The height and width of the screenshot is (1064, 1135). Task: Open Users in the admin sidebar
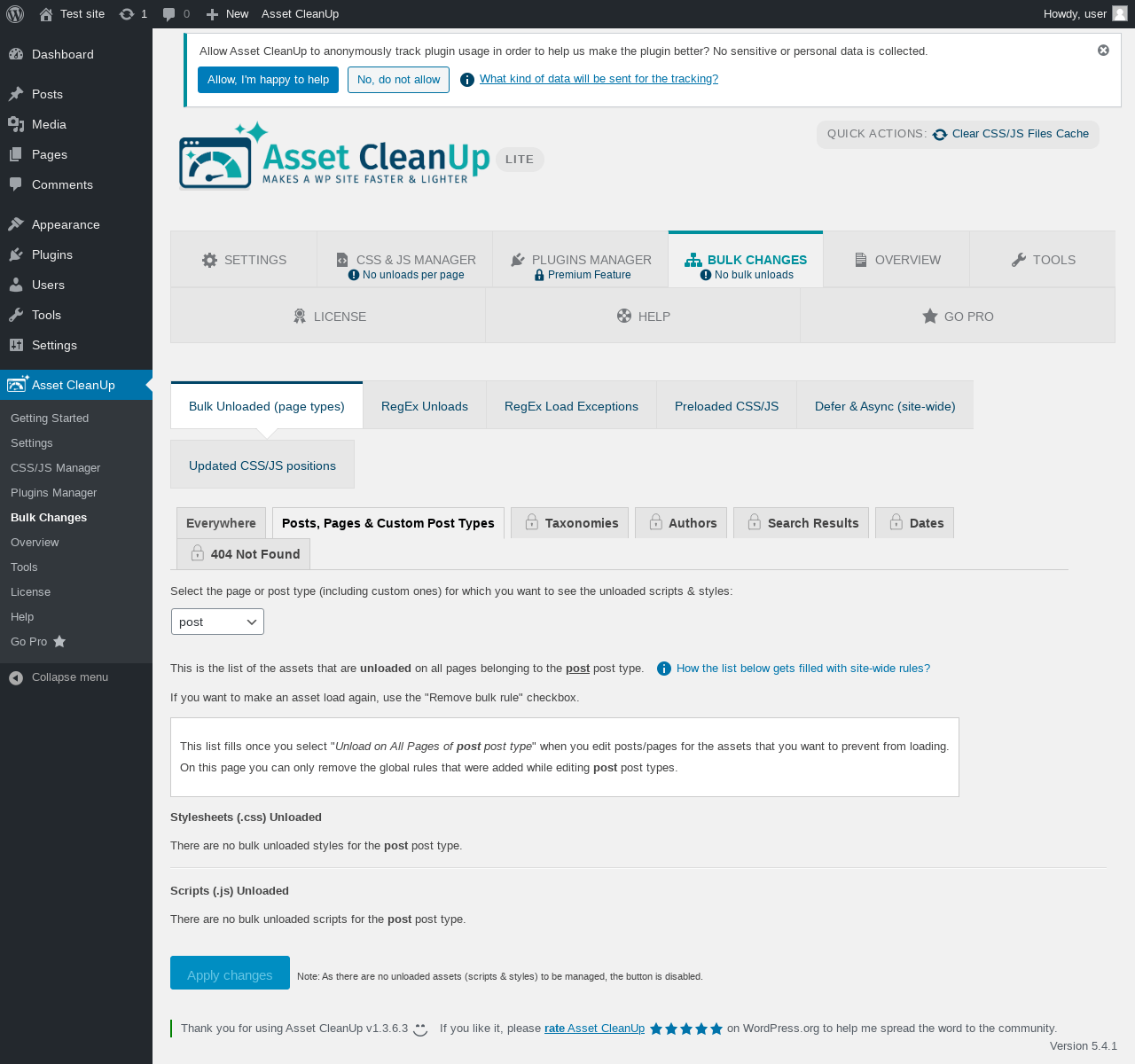(x=76, y=285)
